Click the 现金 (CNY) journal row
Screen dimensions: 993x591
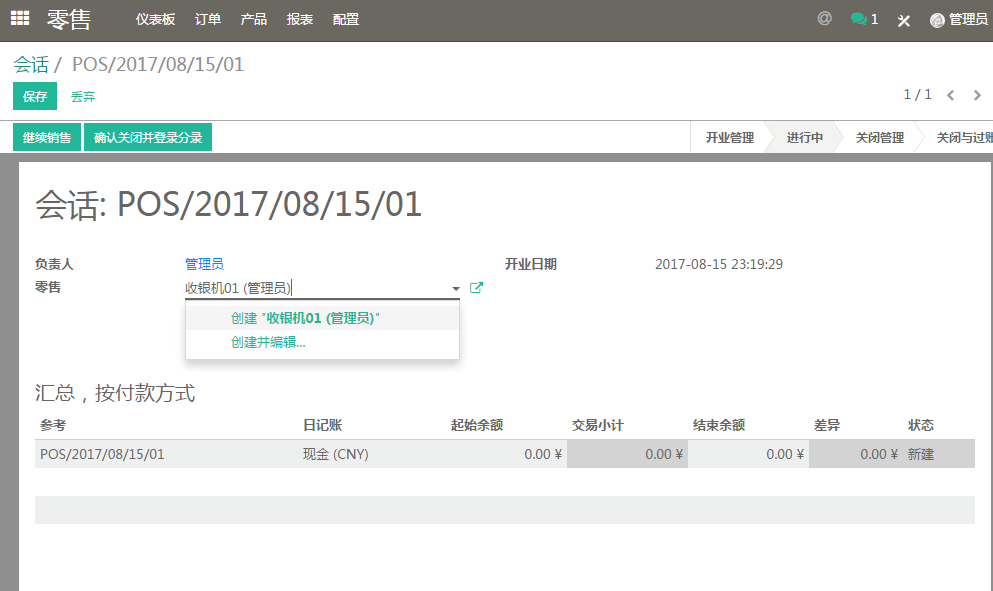pyautogui.click(x=336, y=454)
